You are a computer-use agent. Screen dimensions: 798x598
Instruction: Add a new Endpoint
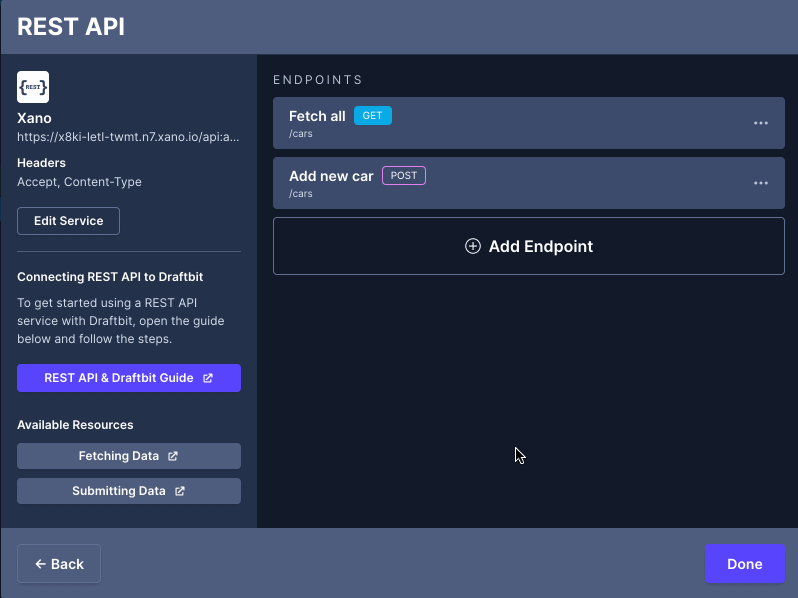(x=529, y=246)
